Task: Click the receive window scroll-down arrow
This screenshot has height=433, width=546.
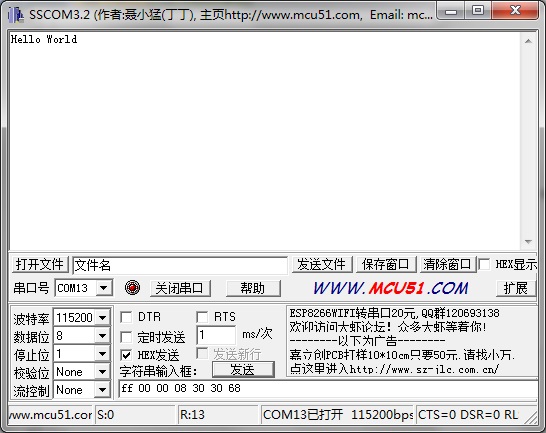Action: click(x=528, y=242)
